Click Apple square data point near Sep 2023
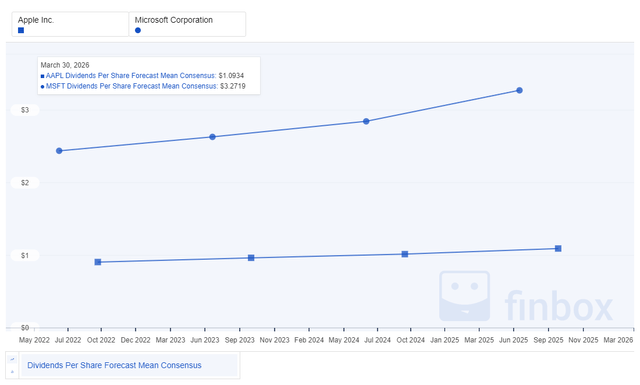This screenshot has height=385, width=640. [x=251, y=258]
